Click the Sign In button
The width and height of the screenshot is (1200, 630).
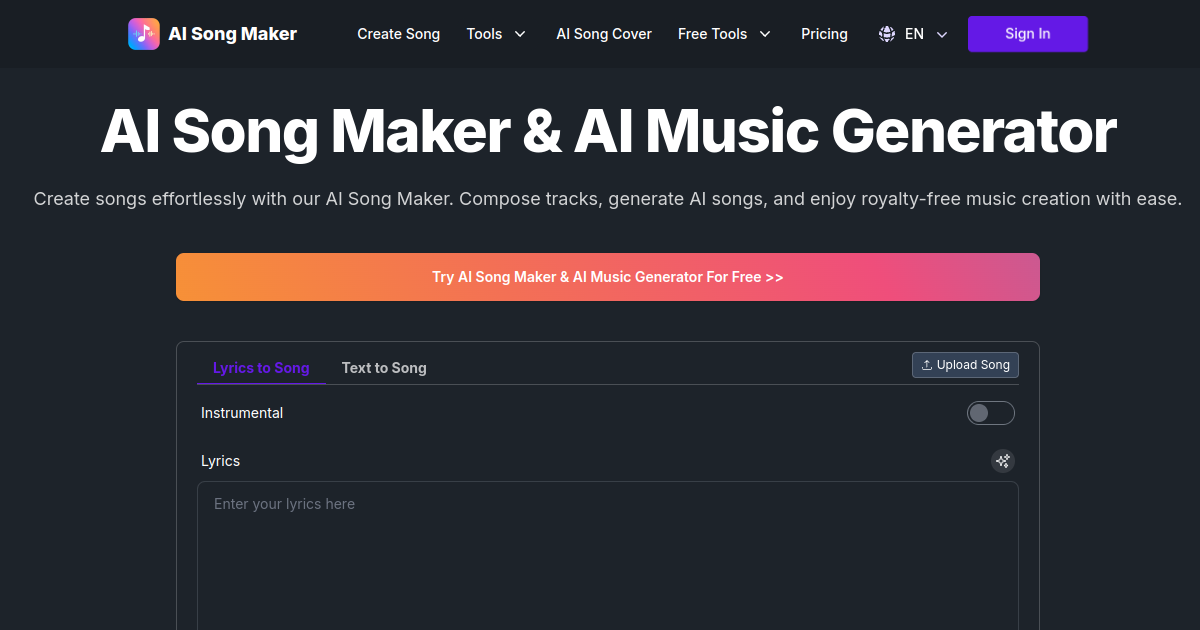tap(1028, 34)
